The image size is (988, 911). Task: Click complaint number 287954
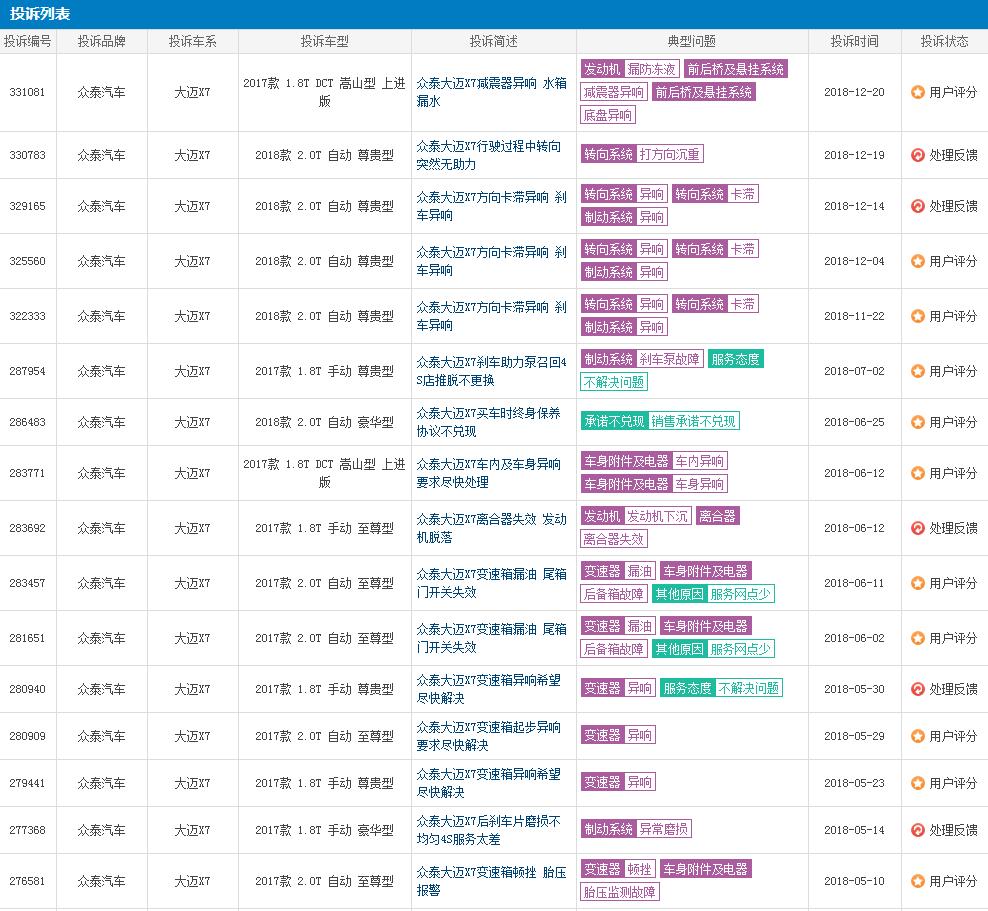[28, 371]
